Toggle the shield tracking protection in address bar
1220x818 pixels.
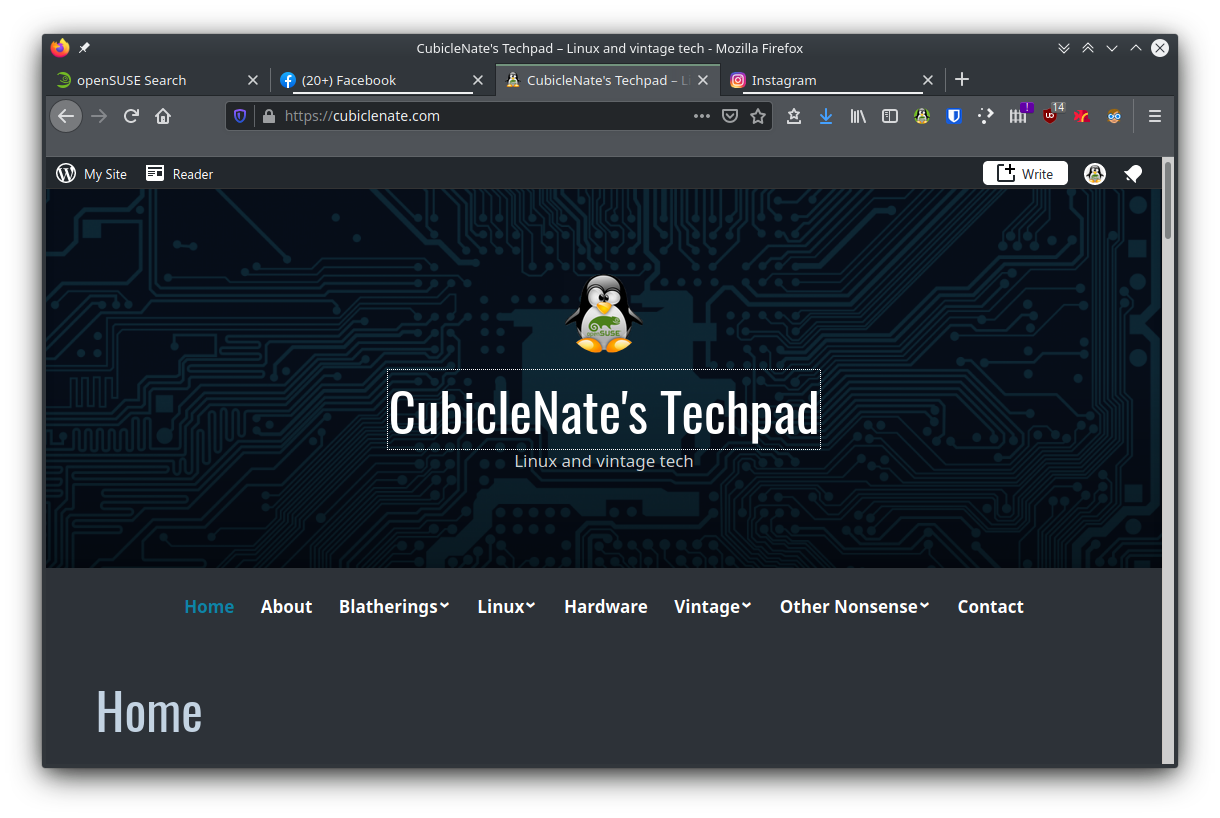239,116
